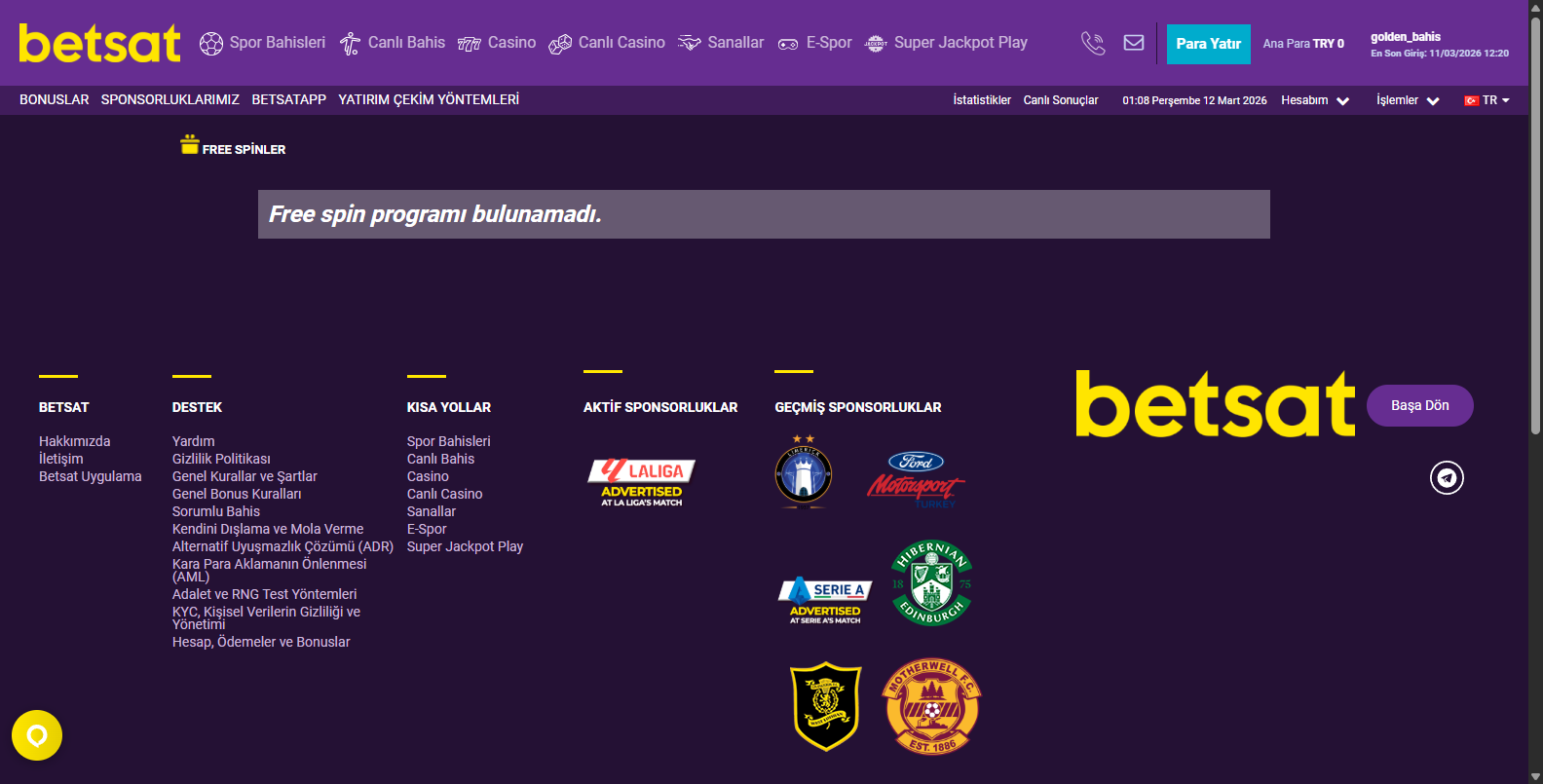Click the Ford Motorsport sponsor logo
1543x784 pixels.
(x=916, y=480)
